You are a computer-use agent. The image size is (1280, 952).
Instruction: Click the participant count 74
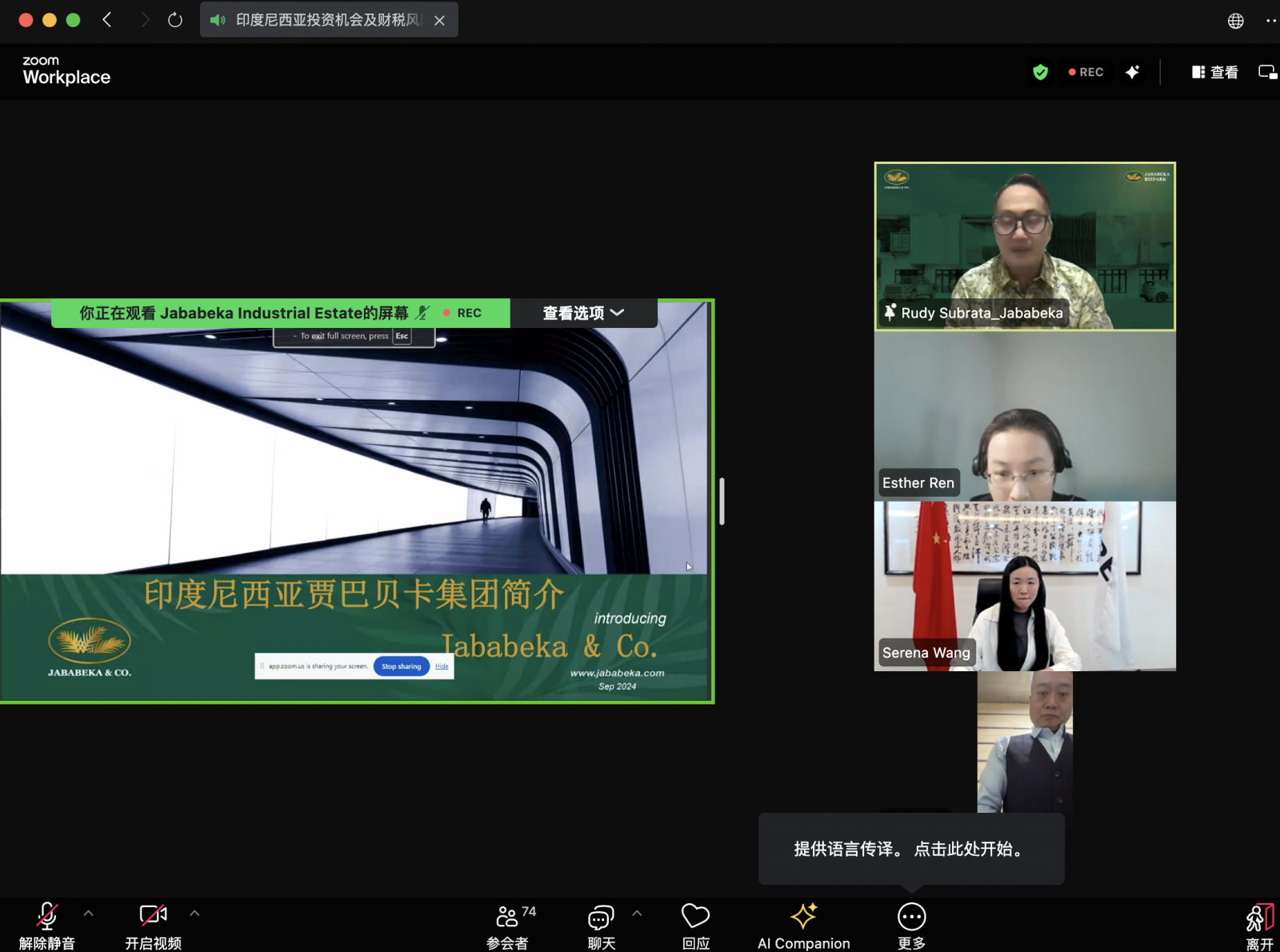tap(529, 911)
